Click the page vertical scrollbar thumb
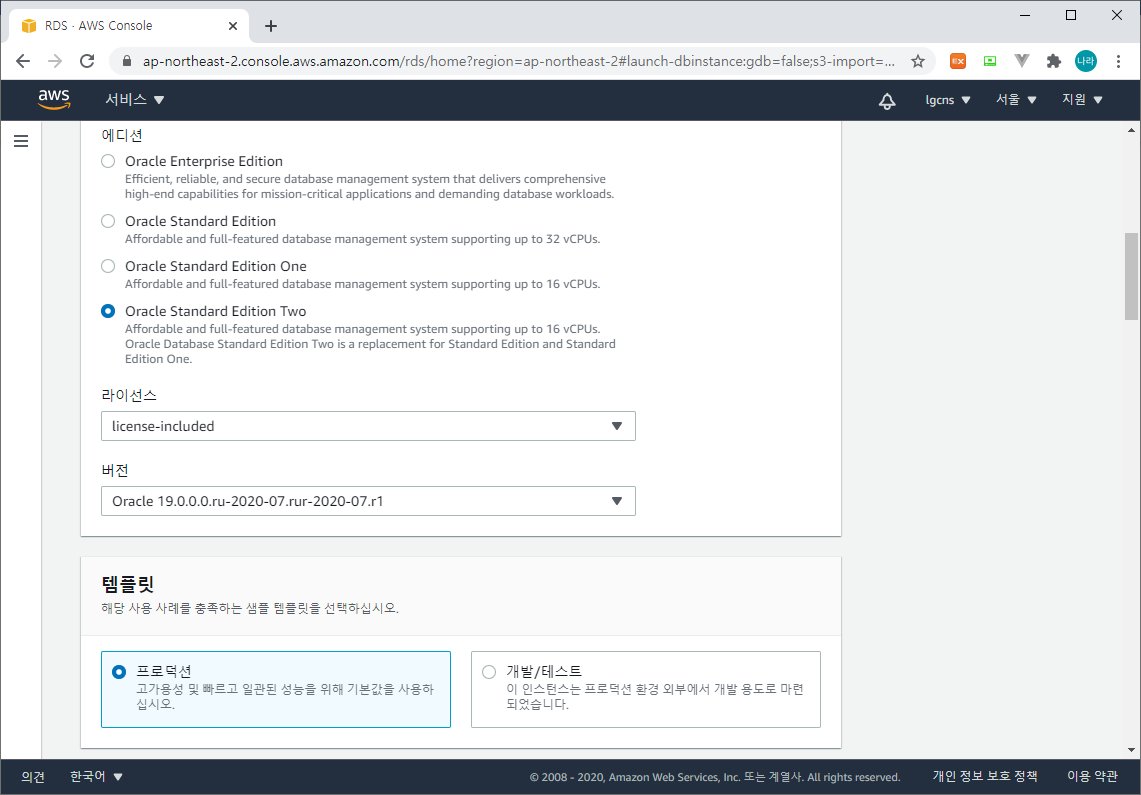Image resolution: width=1141 pixels, height=795 pixels. (x=1131, y=276)
